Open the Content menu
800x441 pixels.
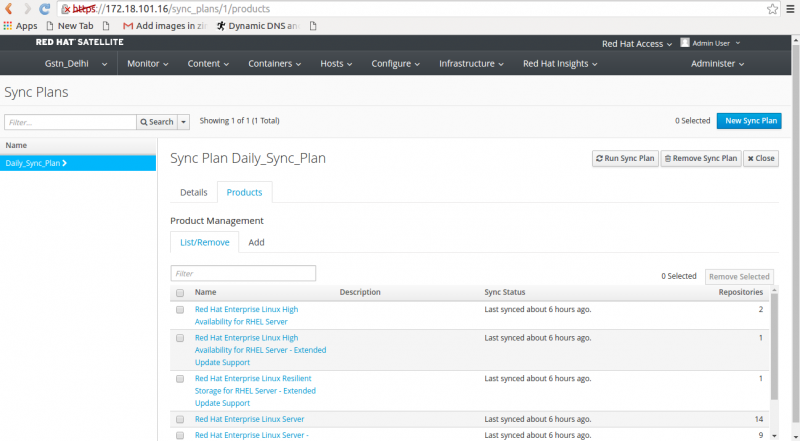coord(208,63)
